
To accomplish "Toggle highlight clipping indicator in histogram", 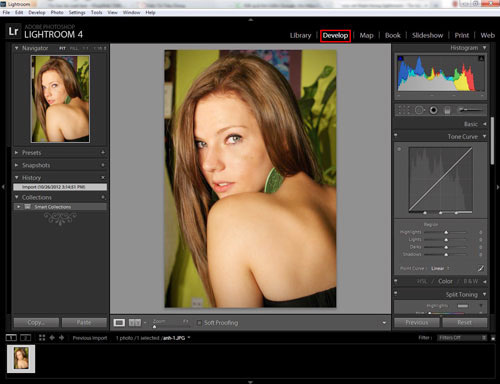I will click(481, 58).
